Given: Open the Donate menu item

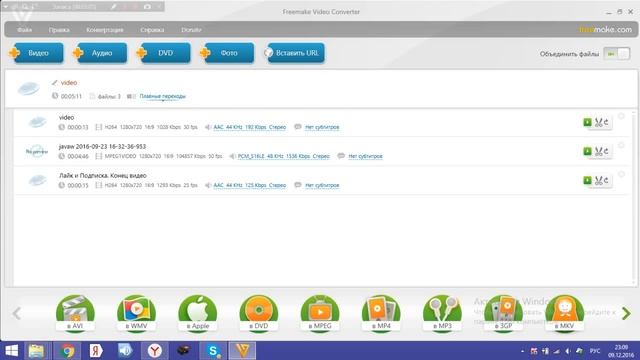Looking at the screenshot, I should (x=191, y=30).
